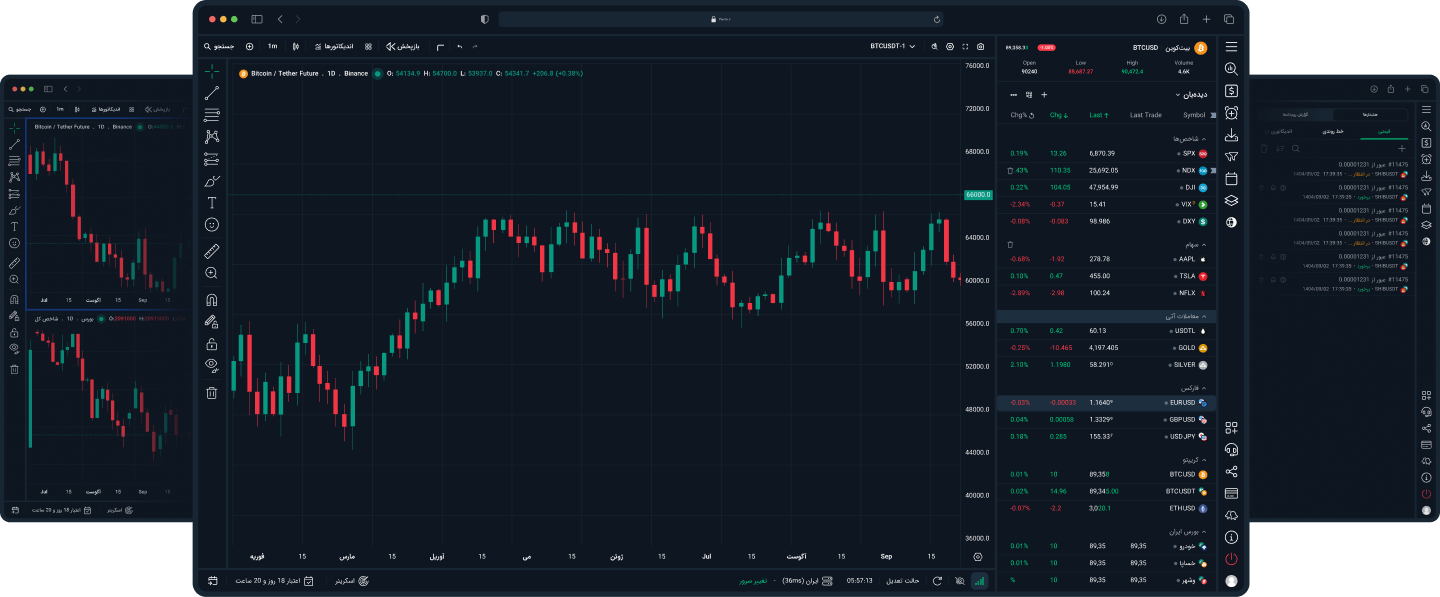Screen dimensions: 1440x597
Task: Toggle the green bar chart icon in footer
Action: pyautogui.click(x=979, y=580)
